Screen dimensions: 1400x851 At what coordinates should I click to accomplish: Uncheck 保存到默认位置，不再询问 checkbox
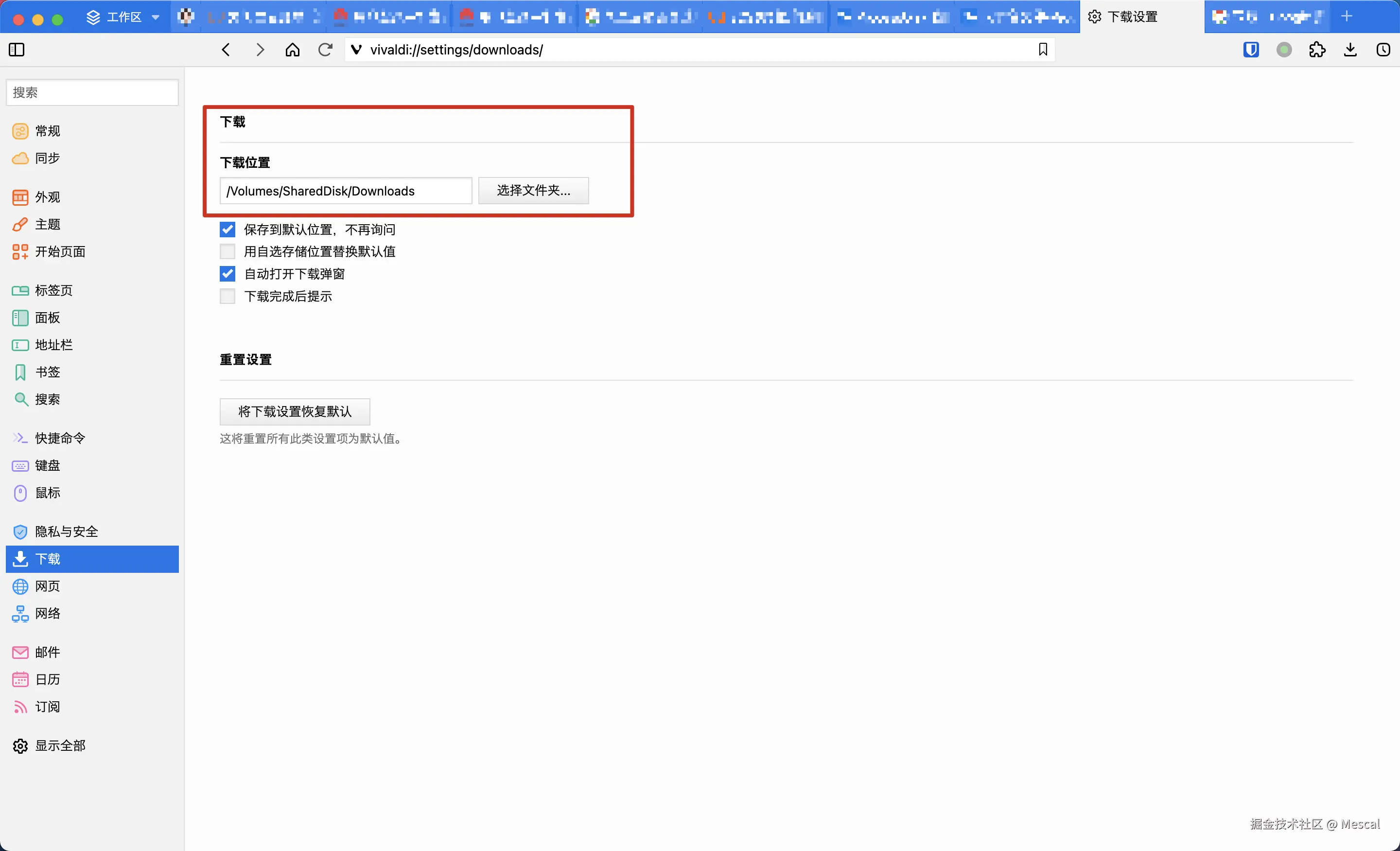click(227, 230)
